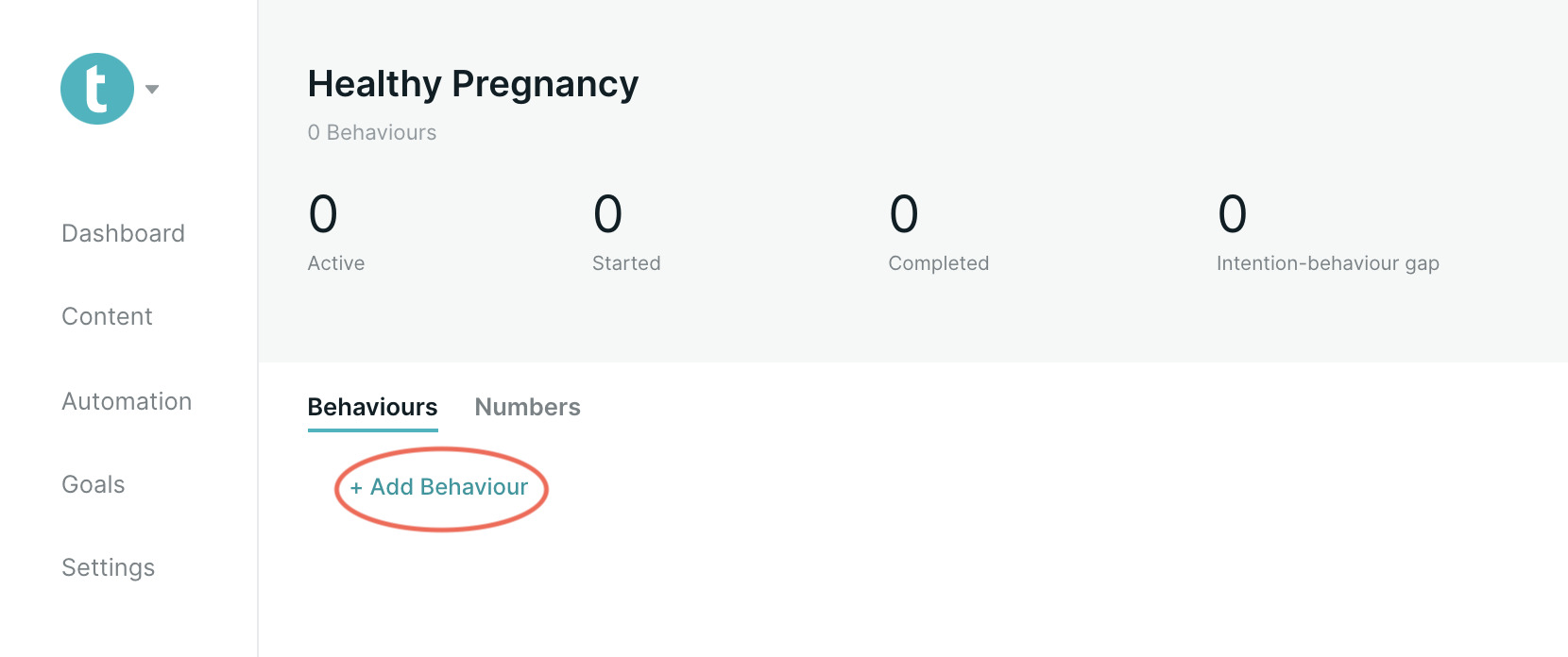Screen dimensions: 1568x657
Task: Expand the account dropdown arrow beside logo
Action: (152, 90)
